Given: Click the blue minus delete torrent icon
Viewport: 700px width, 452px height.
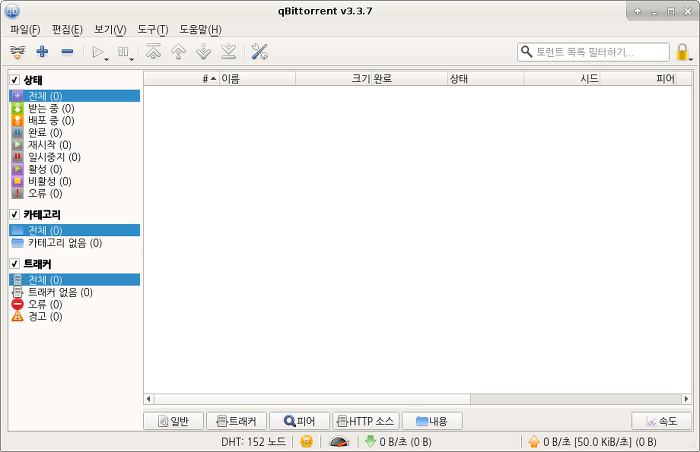Looking at the screenshot, I should 67,52.
